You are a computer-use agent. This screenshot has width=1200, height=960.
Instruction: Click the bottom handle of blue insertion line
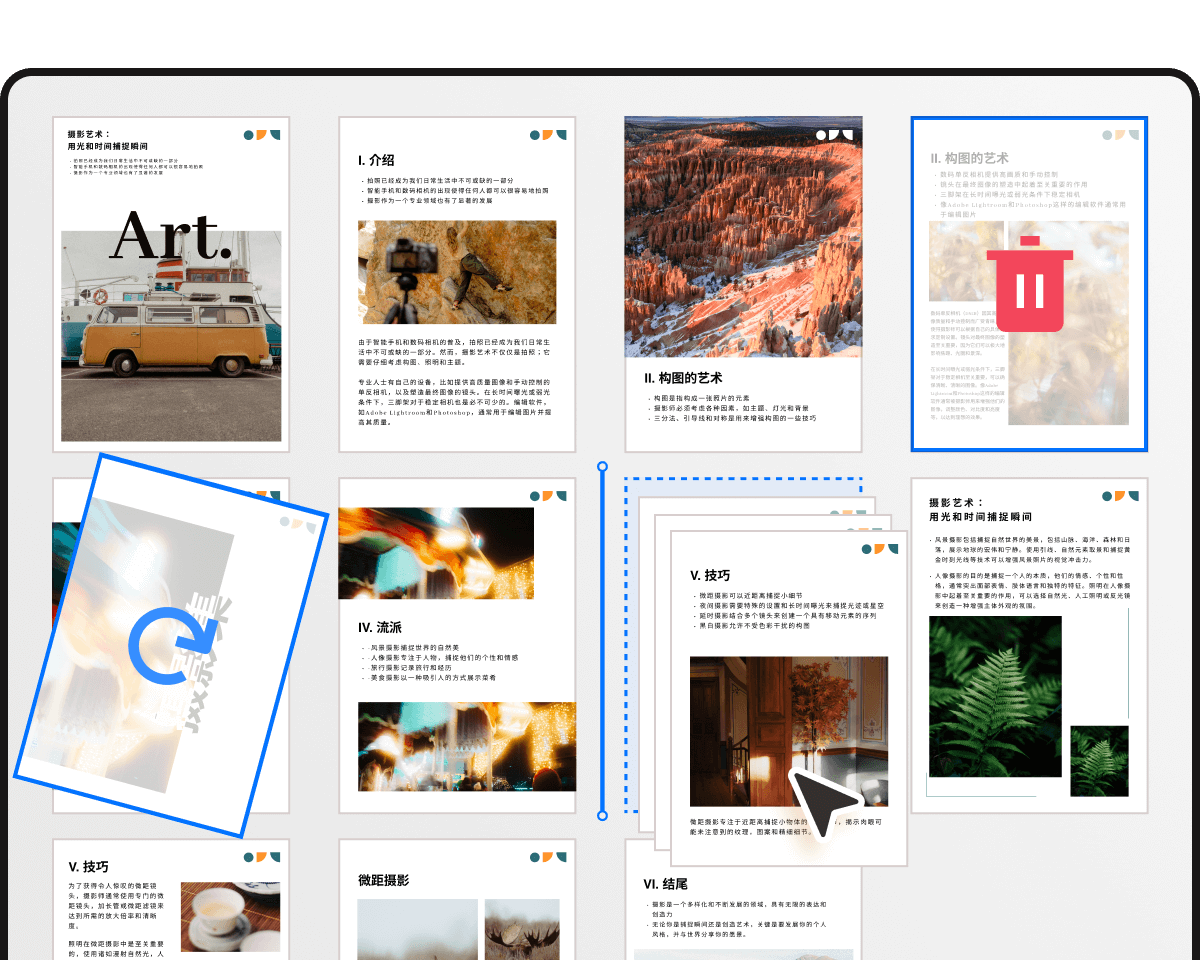point(602,816)
